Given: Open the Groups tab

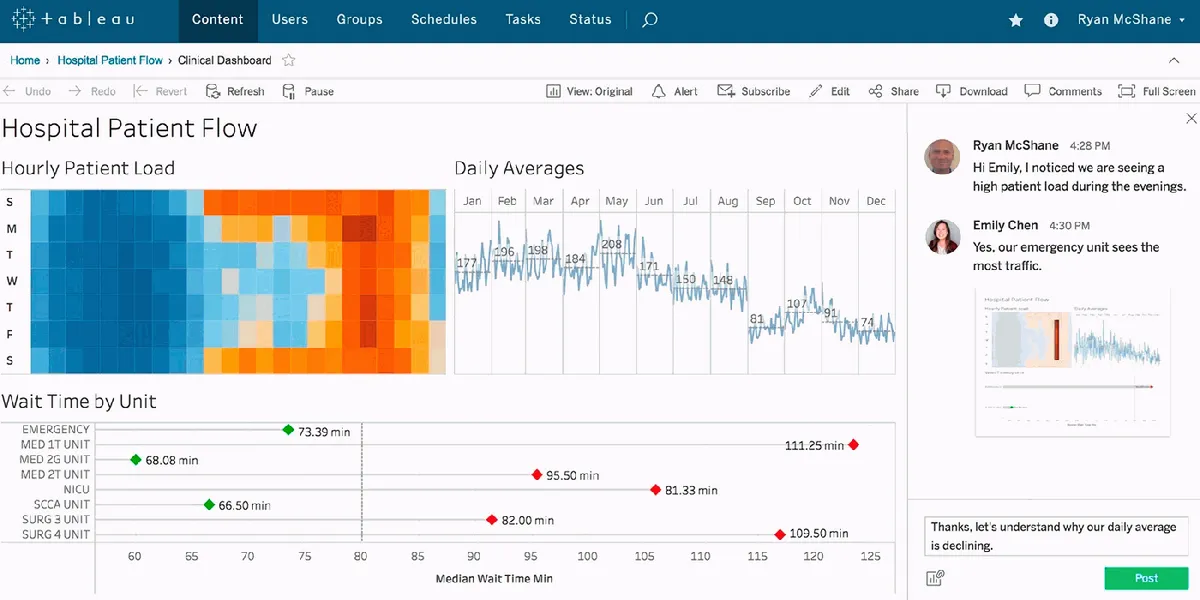Looking at the screenshot, I should pyautogui.click(x=359, y=19).
